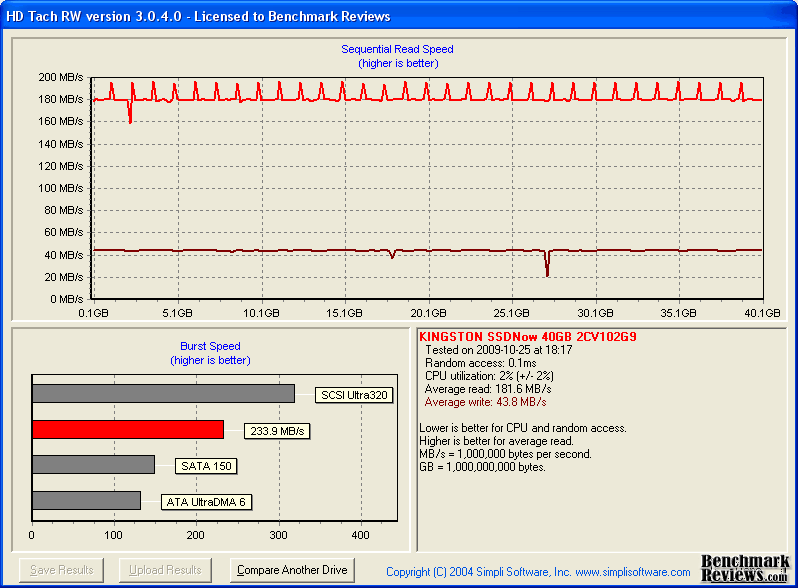Open the www.simplisoftware.com copyright link
The width and height of the screenshot is (798, 588).
point(633,572)
